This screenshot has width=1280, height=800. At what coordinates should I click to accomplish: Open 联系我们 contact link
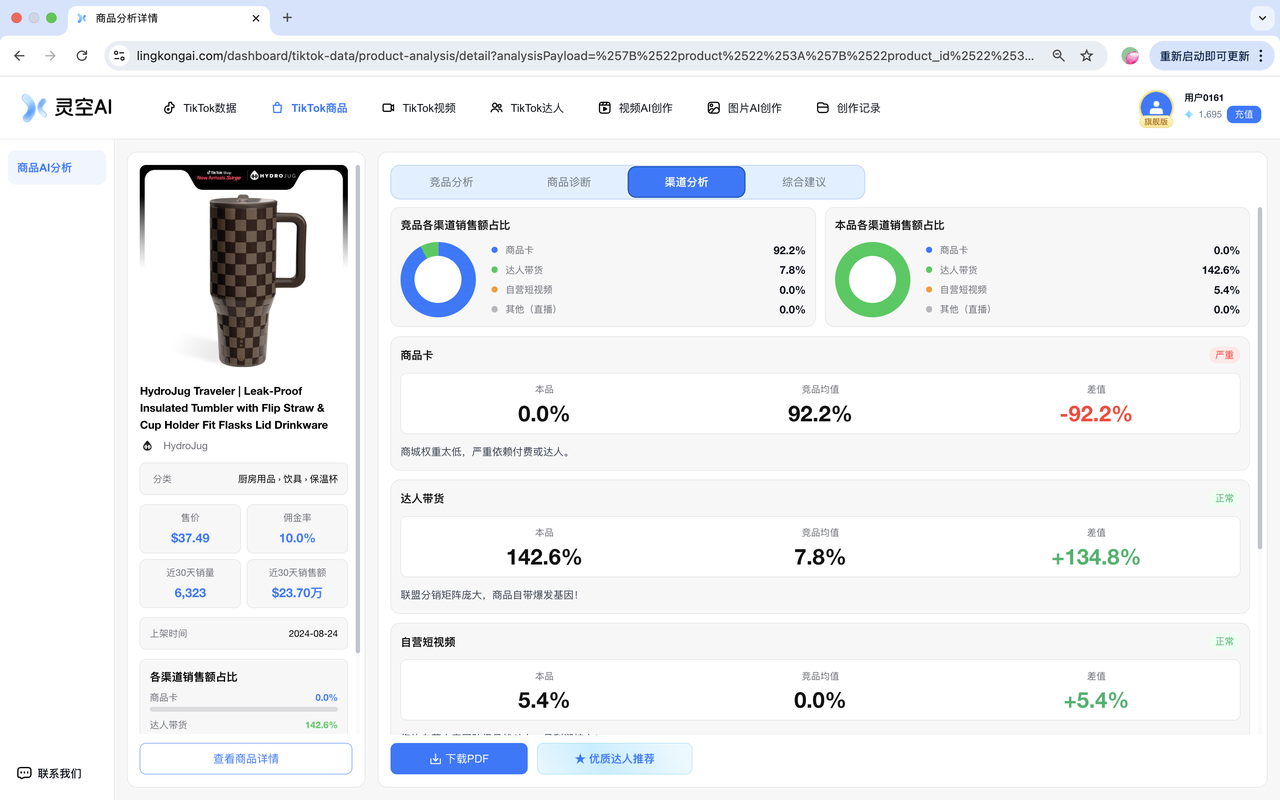(49, 773)
